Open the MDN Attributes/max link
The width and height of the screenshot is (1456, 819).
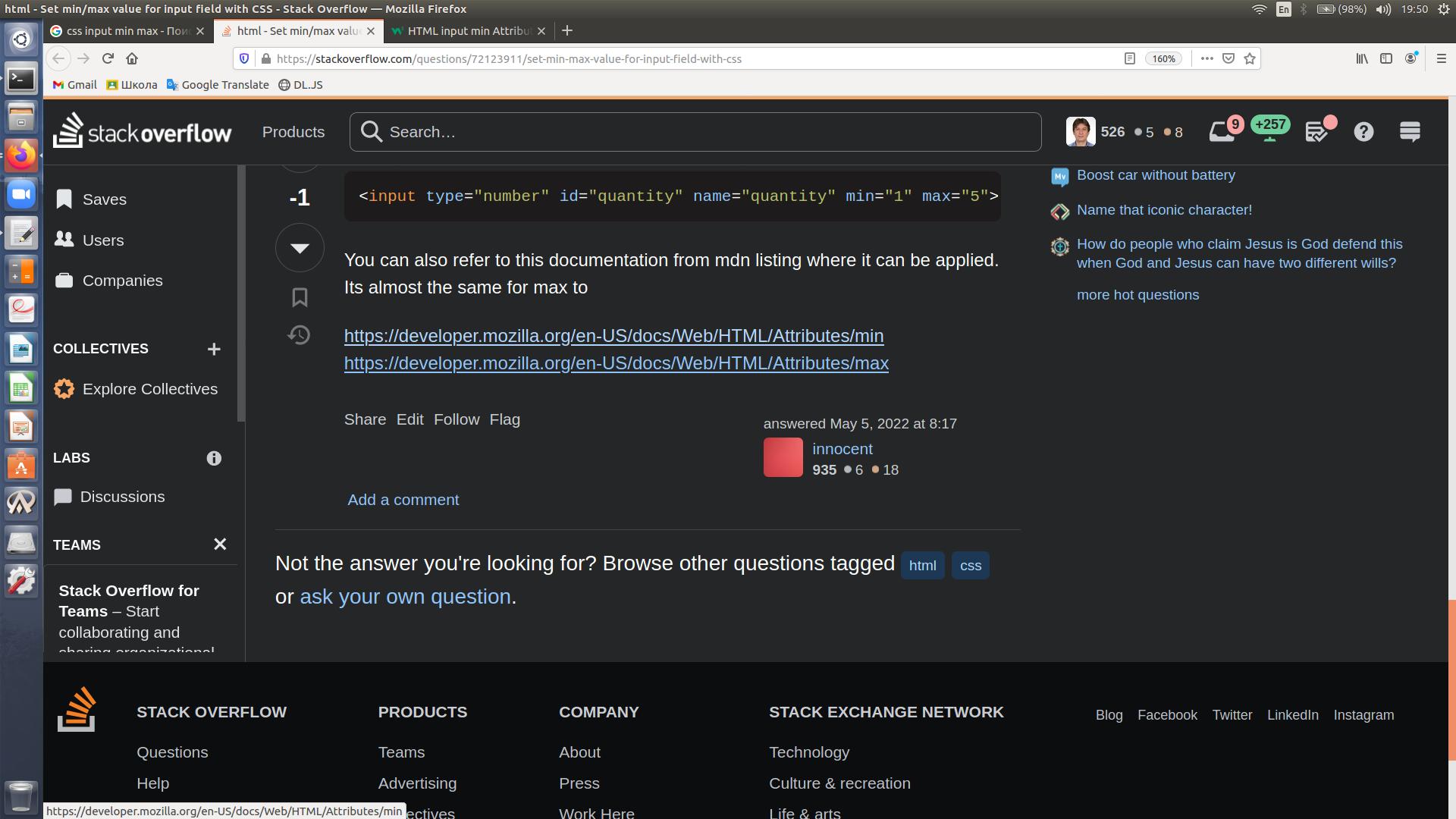click(616, 363)
